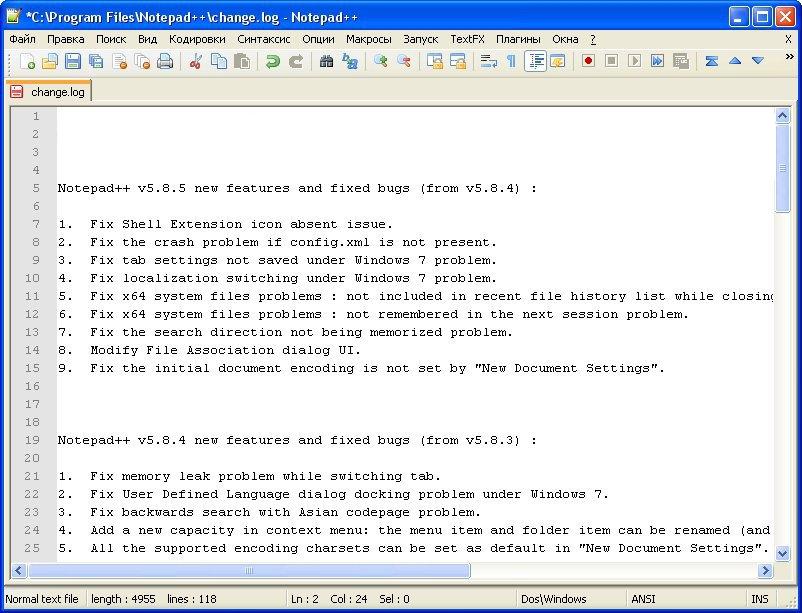Start macro recording with the red circle

pyautogui.click(x=588, y=61)
